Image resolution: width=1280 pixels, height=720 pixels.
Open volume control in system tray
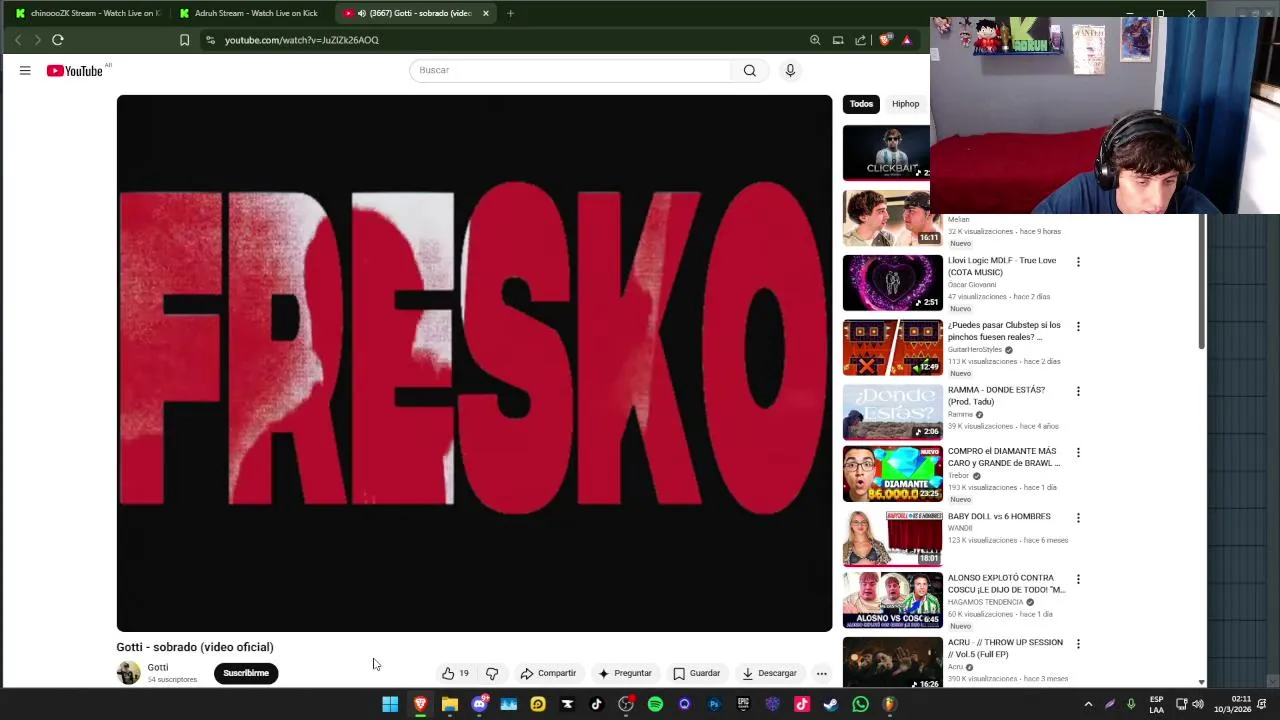coord(1197,704)
